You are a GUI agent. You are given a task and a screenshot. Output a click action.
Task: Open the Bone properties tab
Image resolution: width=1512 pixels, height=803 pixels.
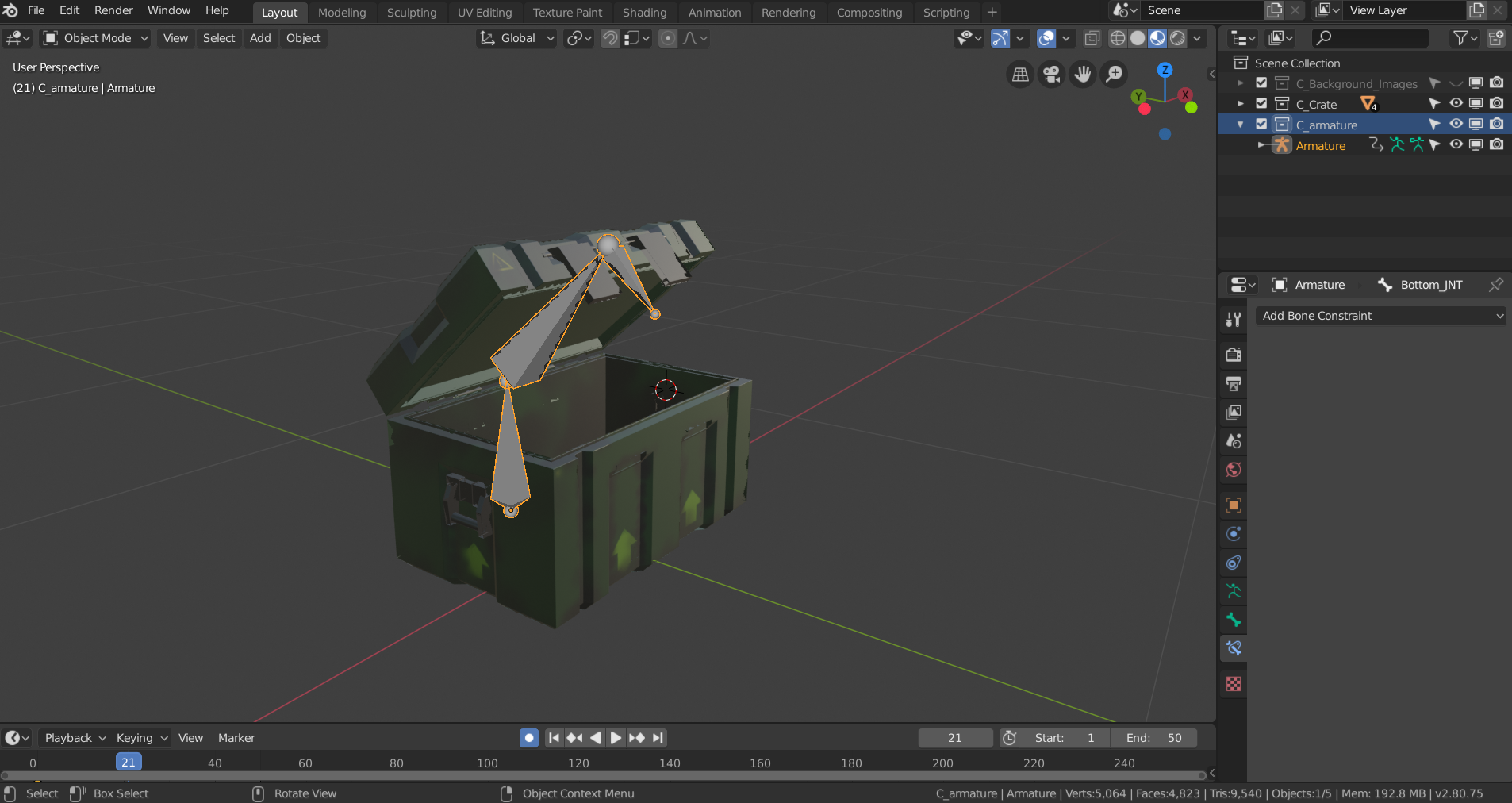click(1234, 620)
